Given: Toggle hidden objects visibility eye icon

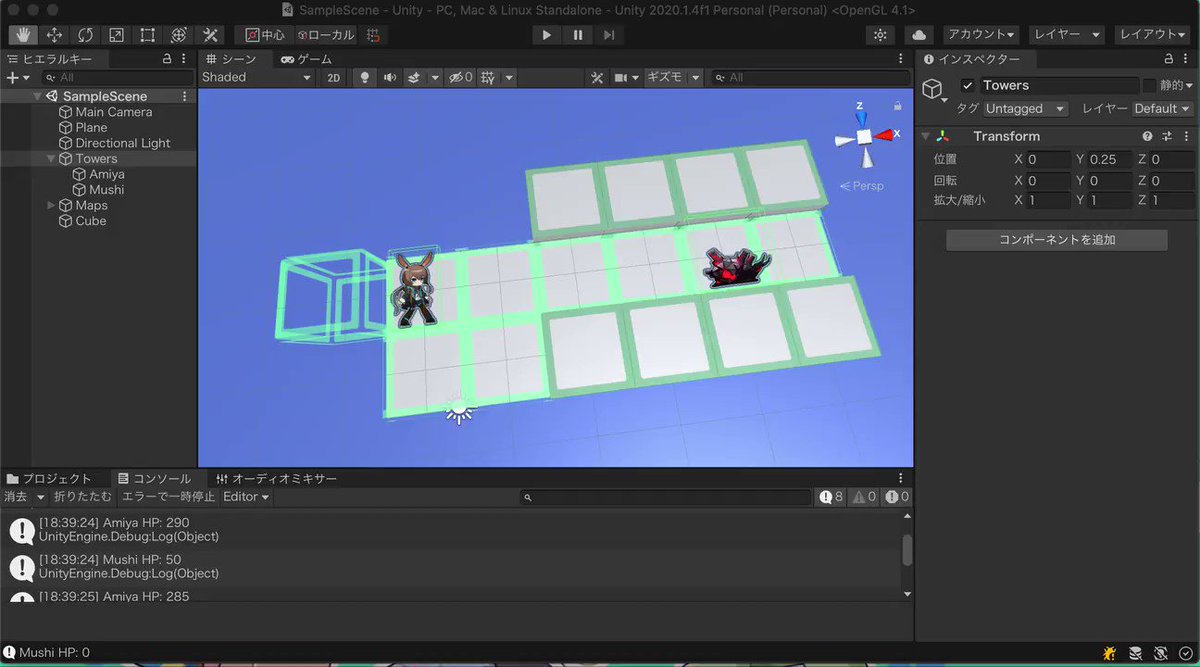Looking at the screenshot, I should [x=460, y=77].
